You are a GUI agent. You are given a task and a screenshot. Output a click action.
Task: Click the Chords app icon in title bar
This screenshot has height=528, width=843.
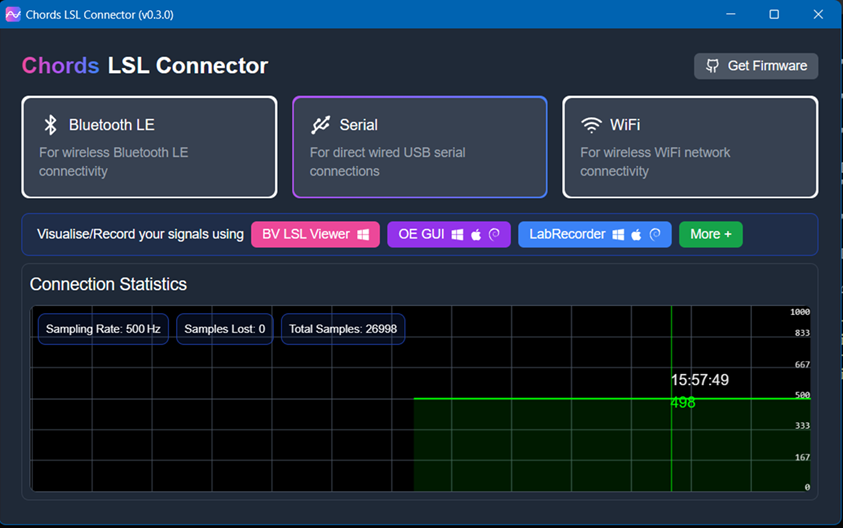[13, 14]
